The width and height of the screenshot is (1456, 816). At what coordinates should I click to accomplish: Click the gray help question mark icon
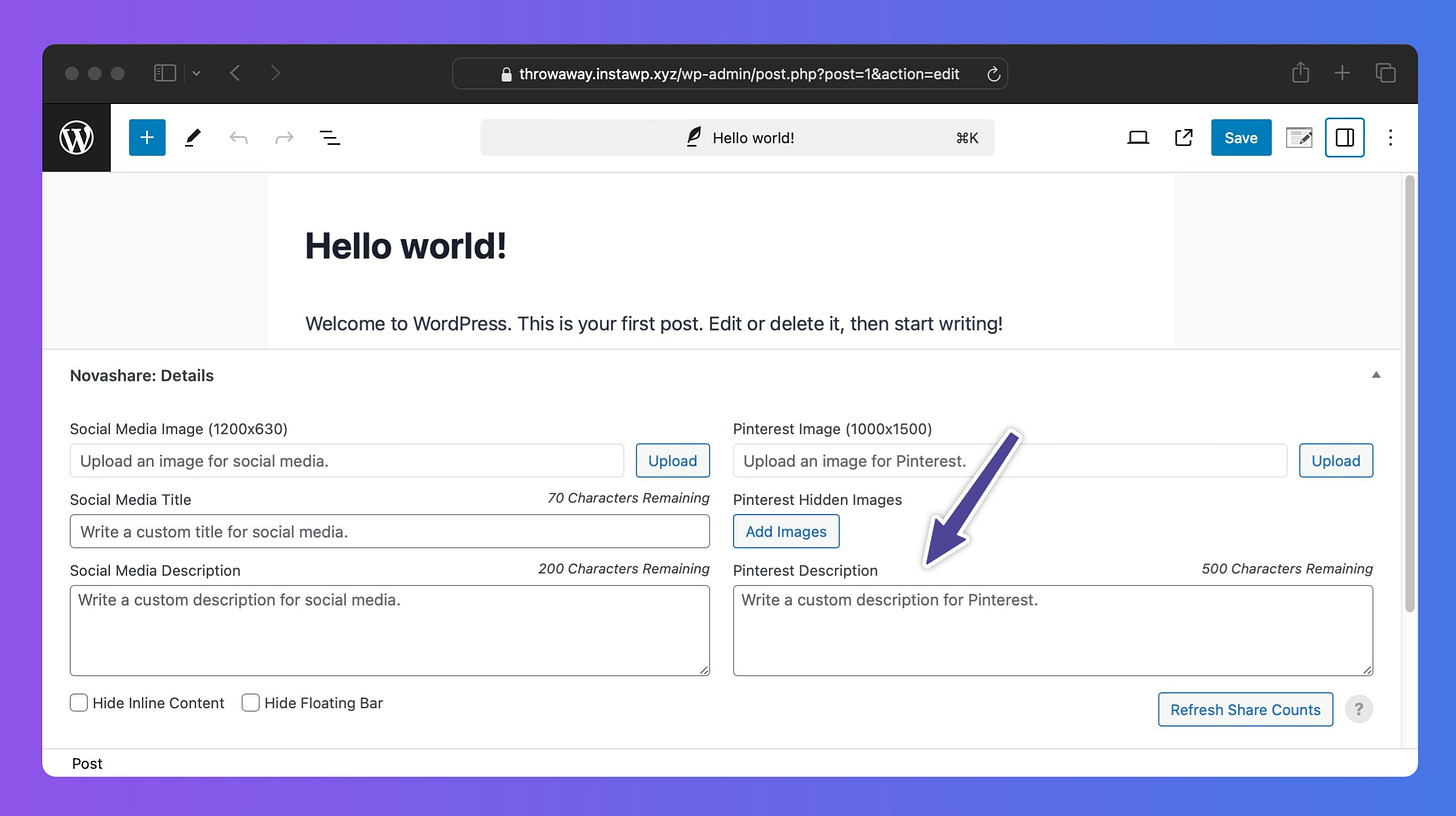tap(1359, 709)
